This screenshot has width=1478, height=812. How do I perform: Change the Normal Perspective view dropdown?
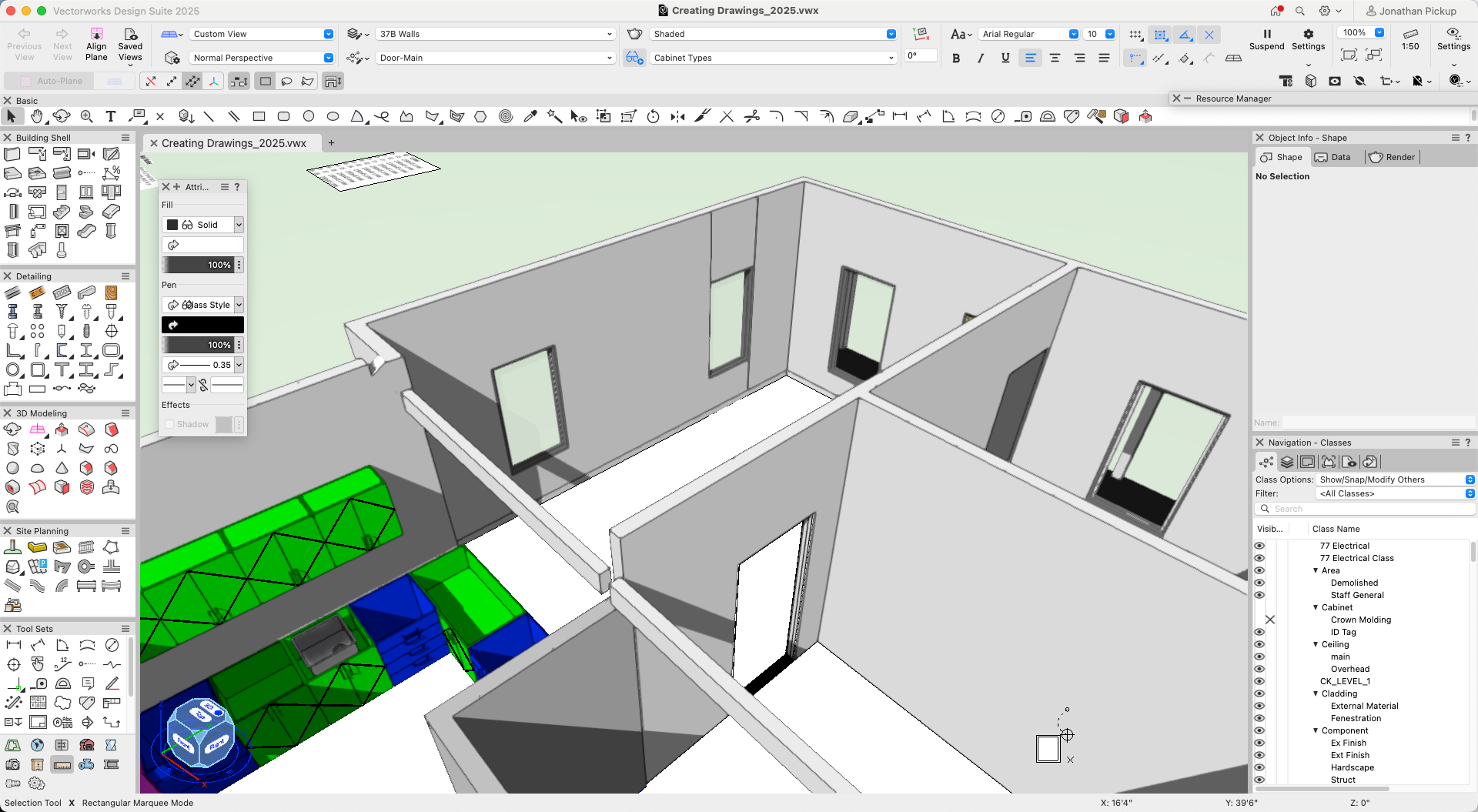click(x=262, y=58)
